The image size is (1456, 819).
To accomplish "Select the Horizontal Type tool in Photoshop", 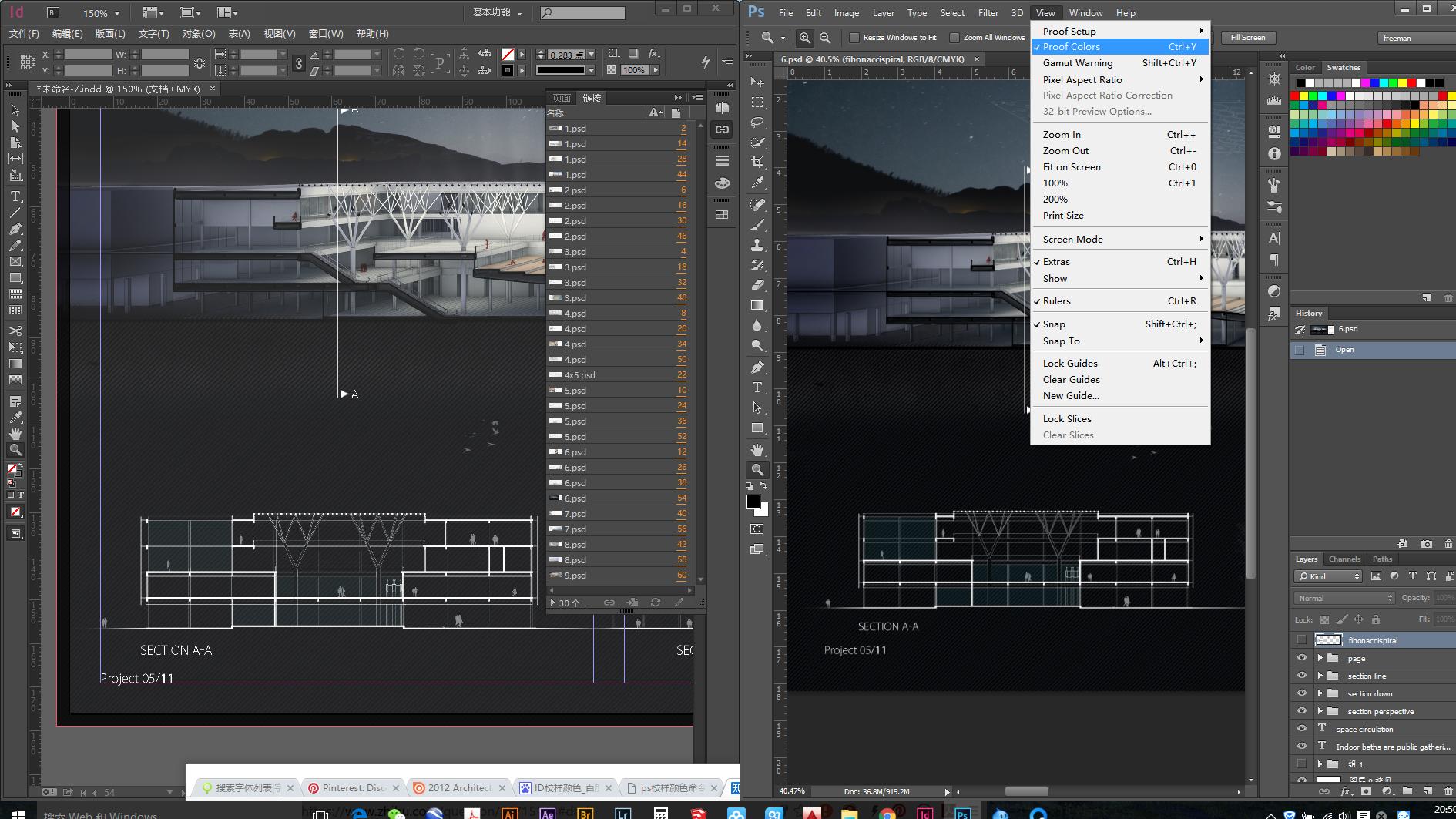I will click(x=758, y=387).
